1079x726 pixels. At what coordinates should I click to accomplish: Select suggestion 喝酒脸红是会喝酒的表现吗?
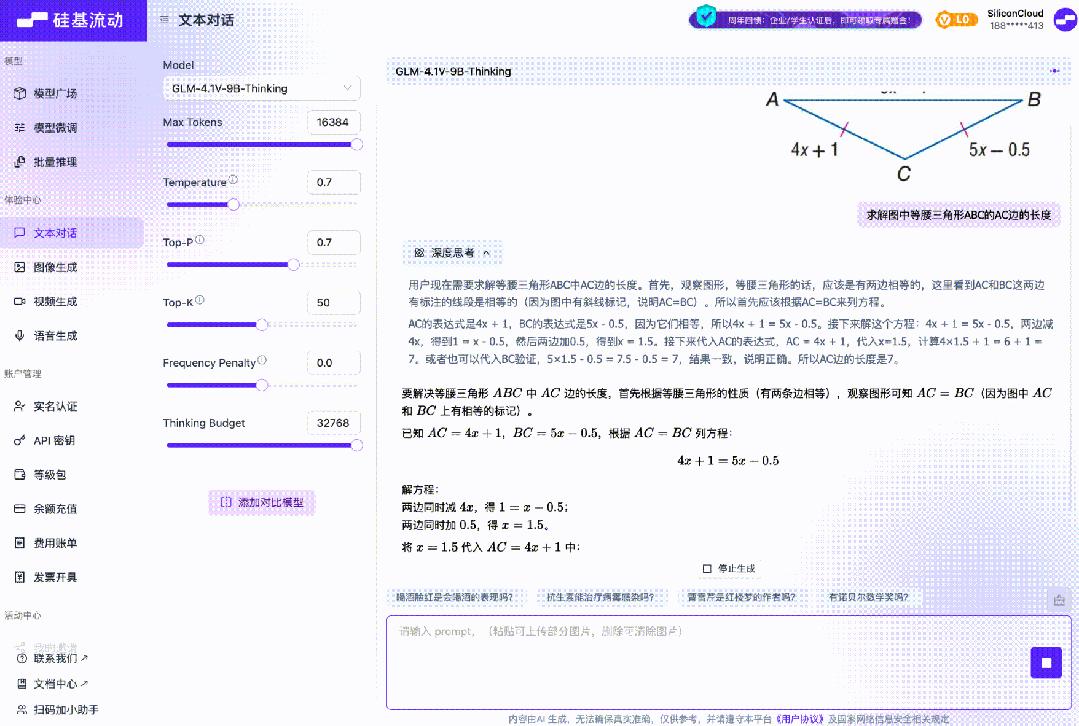click(x=454, y=597)
